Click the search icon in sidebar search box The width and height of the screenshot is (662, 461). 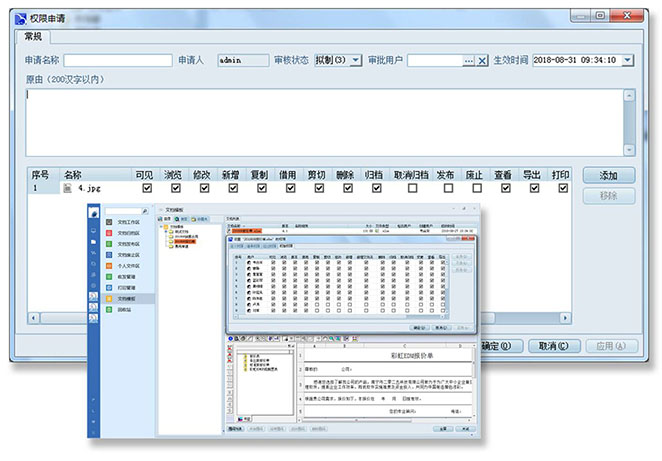(145, 211)
